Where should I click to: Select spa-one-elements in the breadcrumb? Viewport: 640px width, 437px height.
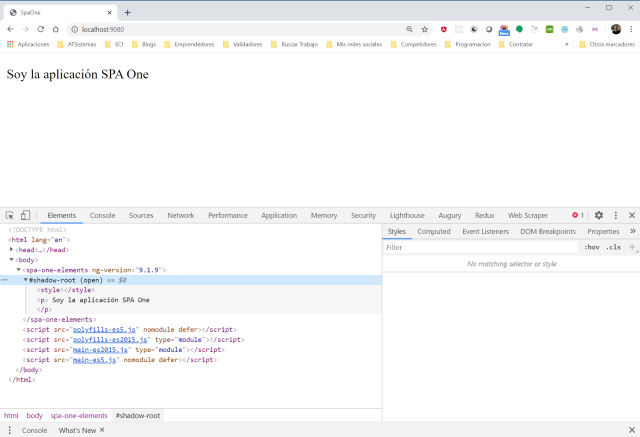pyautogui.click(x=79, y=415)
